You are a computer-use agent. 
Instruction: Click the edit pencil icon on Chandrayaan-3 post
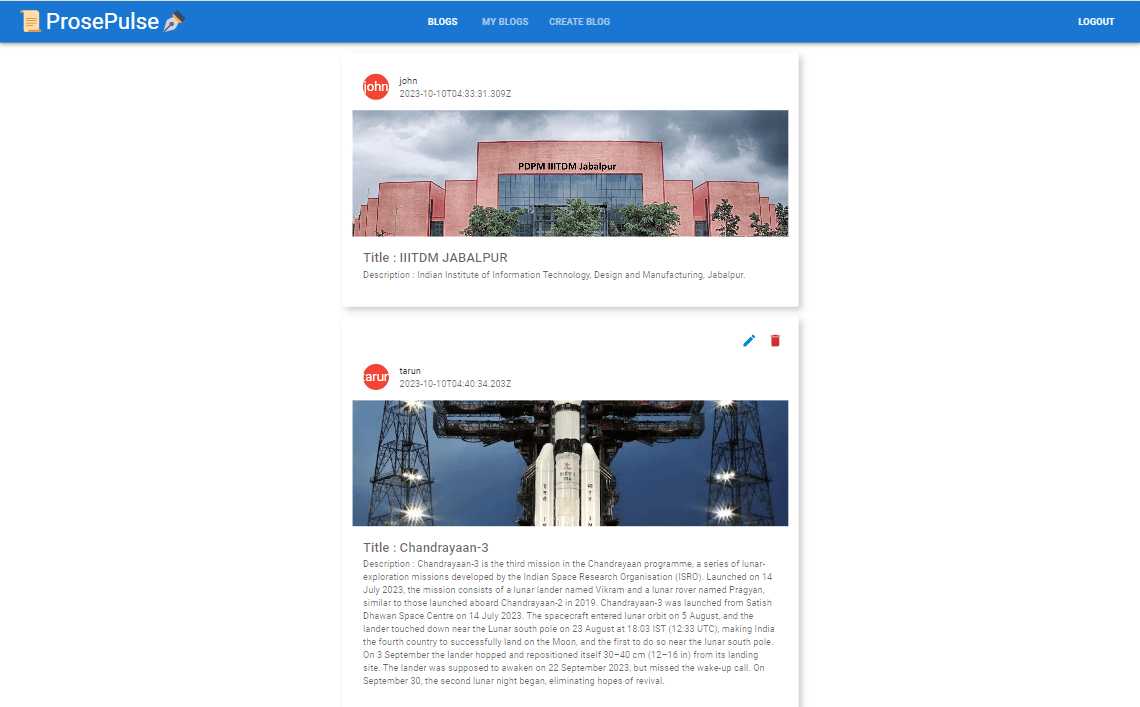[749, 340]
